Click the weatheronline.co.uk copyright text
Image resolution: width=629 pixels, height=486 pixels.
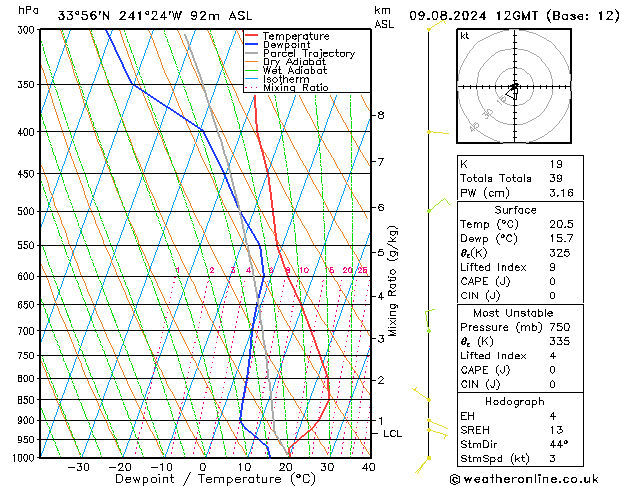tap(524, 479)
